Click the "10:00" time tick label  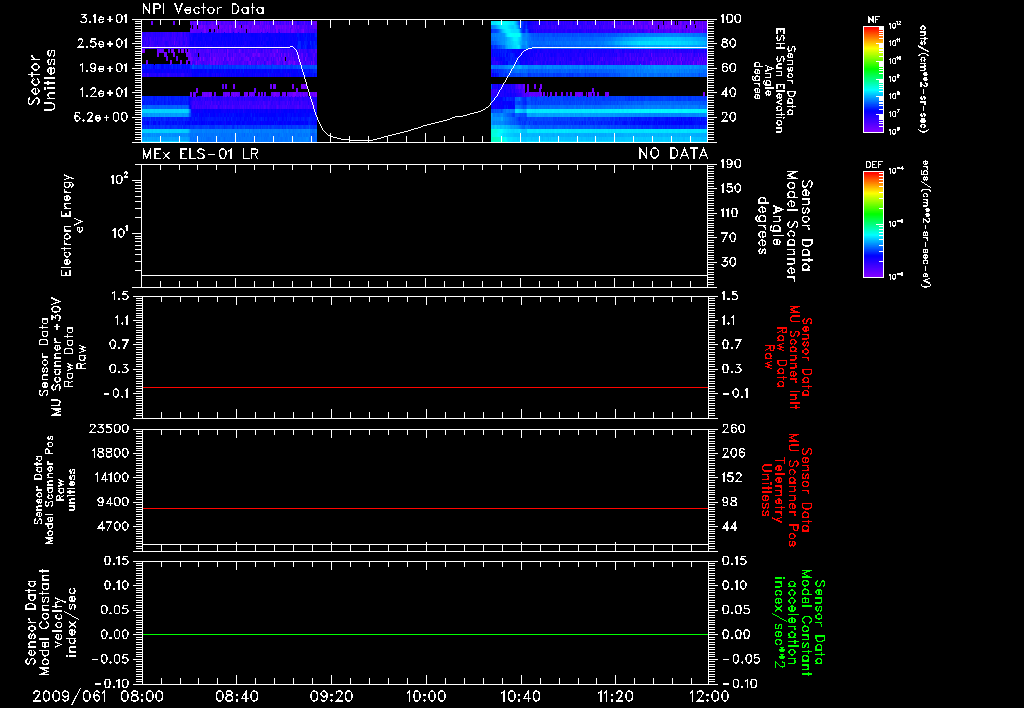click(425, 696)
